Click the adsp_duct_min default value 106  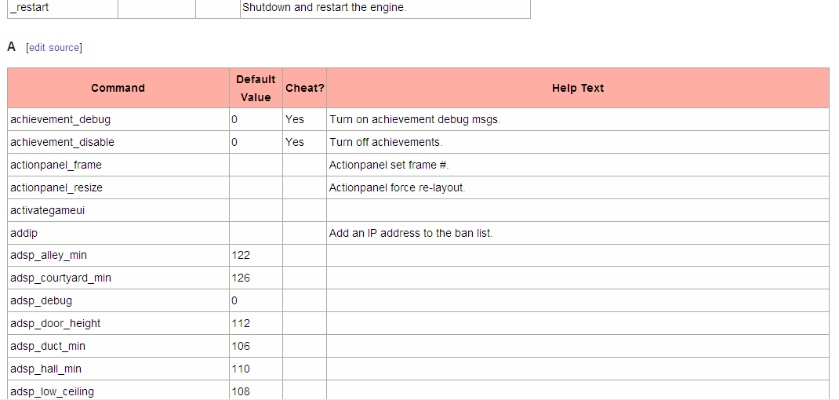(240, 346)
